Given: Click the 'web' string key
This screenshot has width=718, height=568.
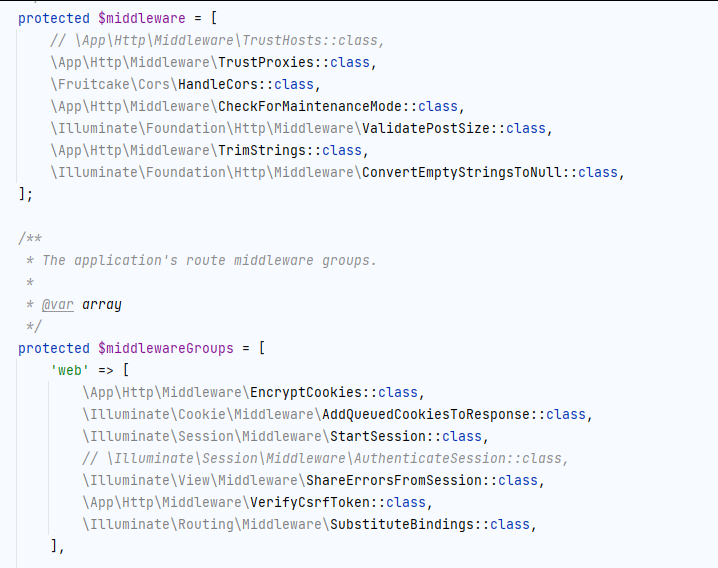Looking at the screenshot, I should click(70, 370).
